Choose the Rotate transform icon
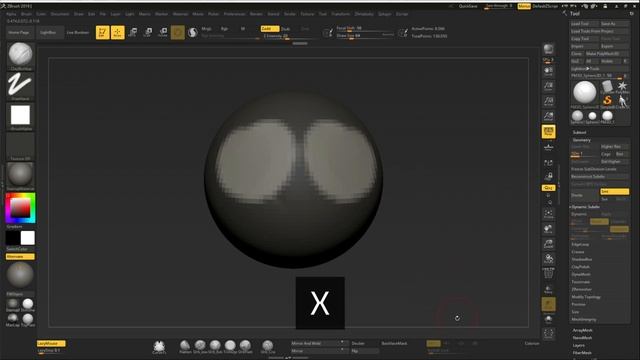Image resolution: width=640 pixels, height=360 pixels. (163, 32)
